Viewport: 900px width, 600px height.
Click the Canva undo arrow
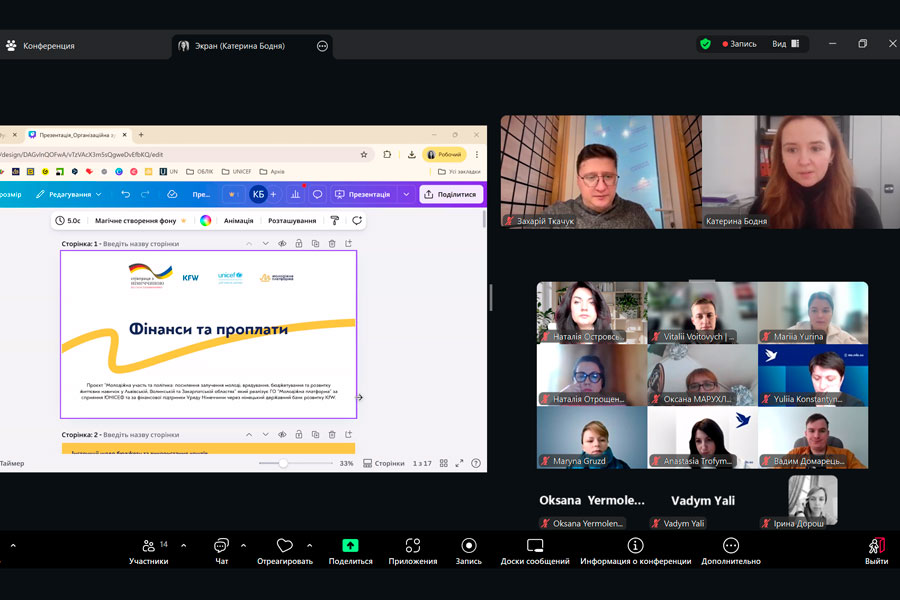[x=126, y=194]
